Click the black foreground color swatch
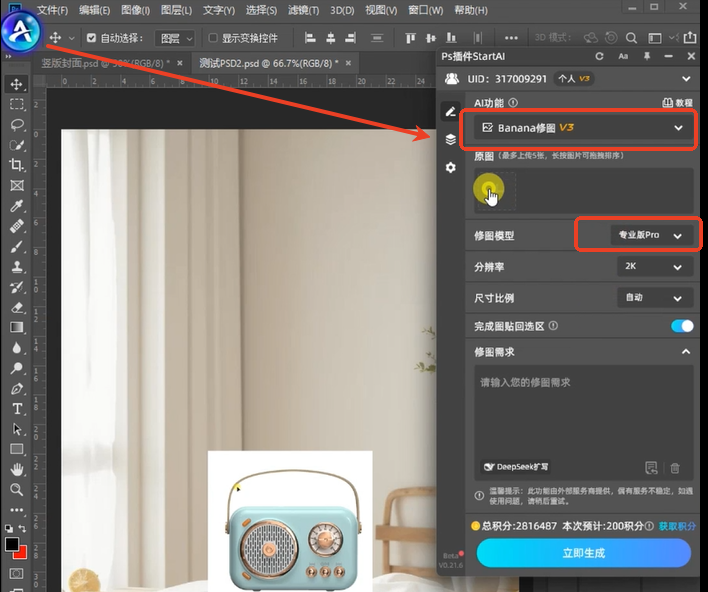This screenshot has height=592, width=708. pyautogui.click(x=12, y=544)
